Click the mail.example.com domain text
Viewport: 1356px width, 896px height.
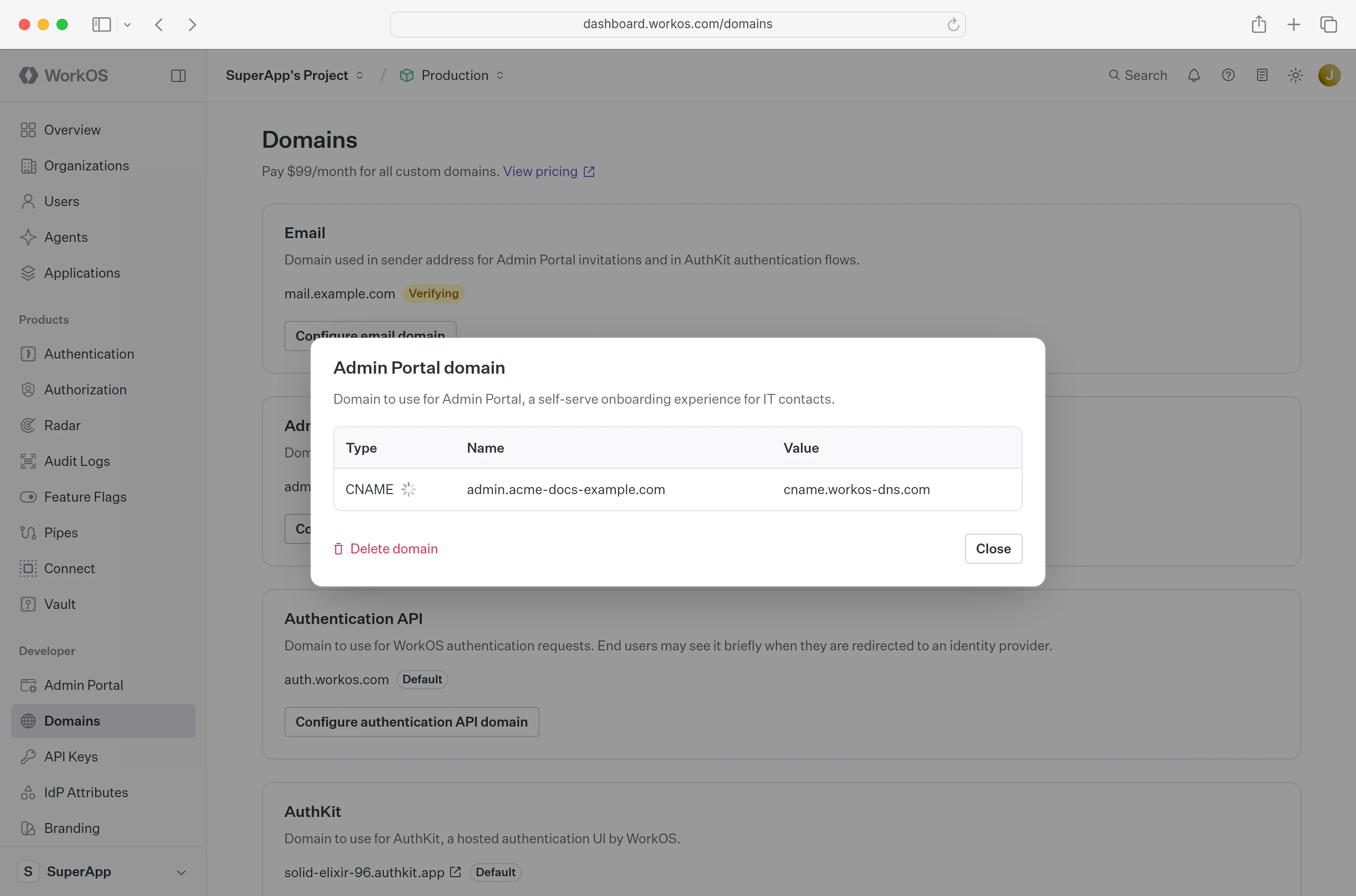tap(339, 293)
